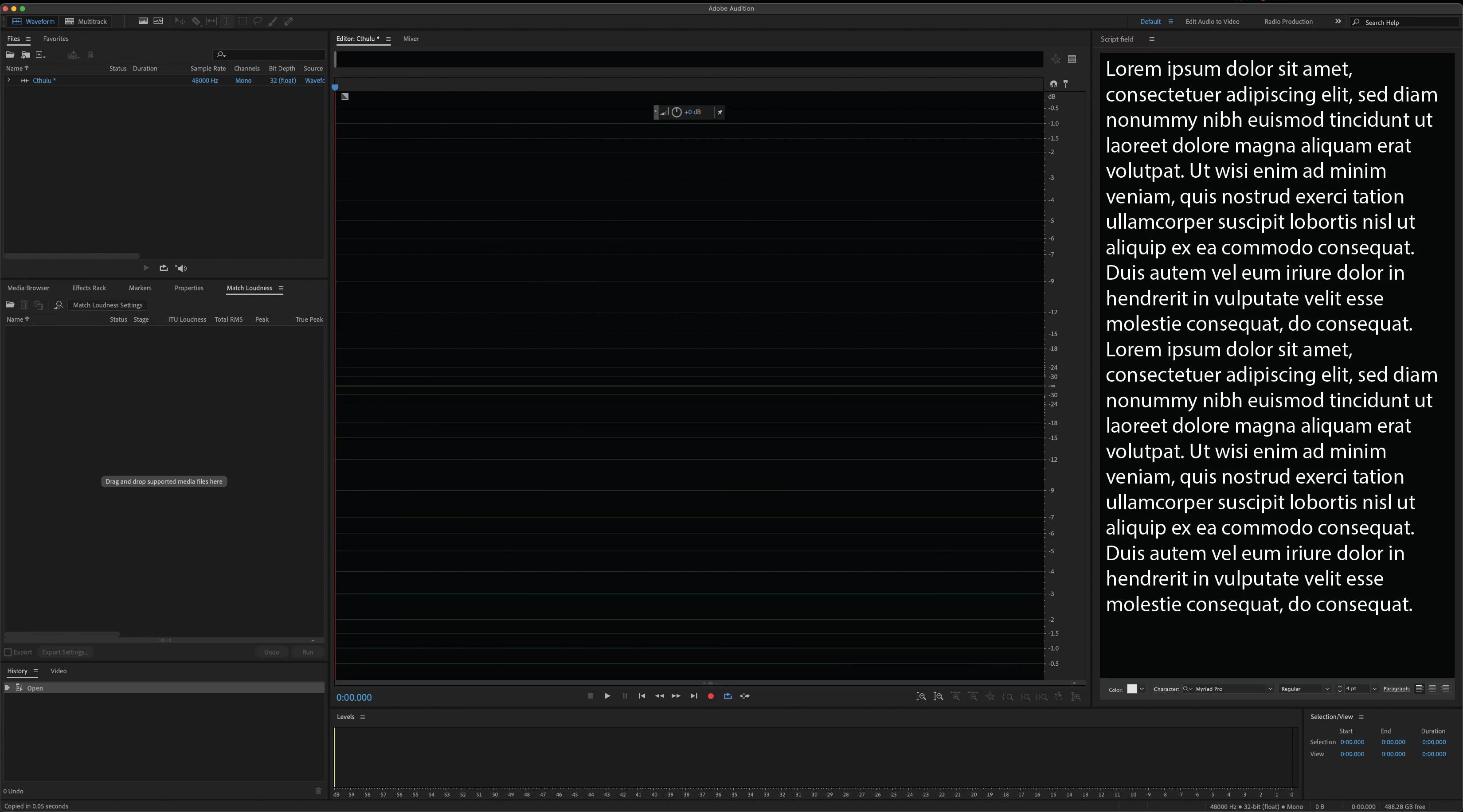The image size is (1463, 812).
Task: Toggle auto-play speaker icon in Files panel
Action: point(181,268)
